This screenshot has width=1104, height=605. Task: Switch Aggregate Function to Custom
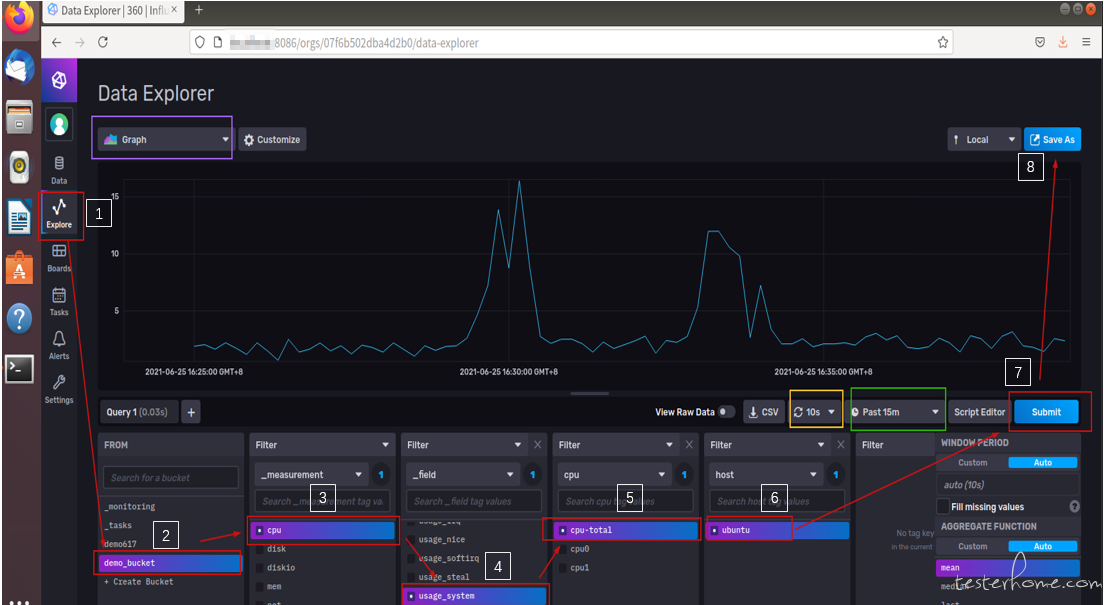coord(972,547)
